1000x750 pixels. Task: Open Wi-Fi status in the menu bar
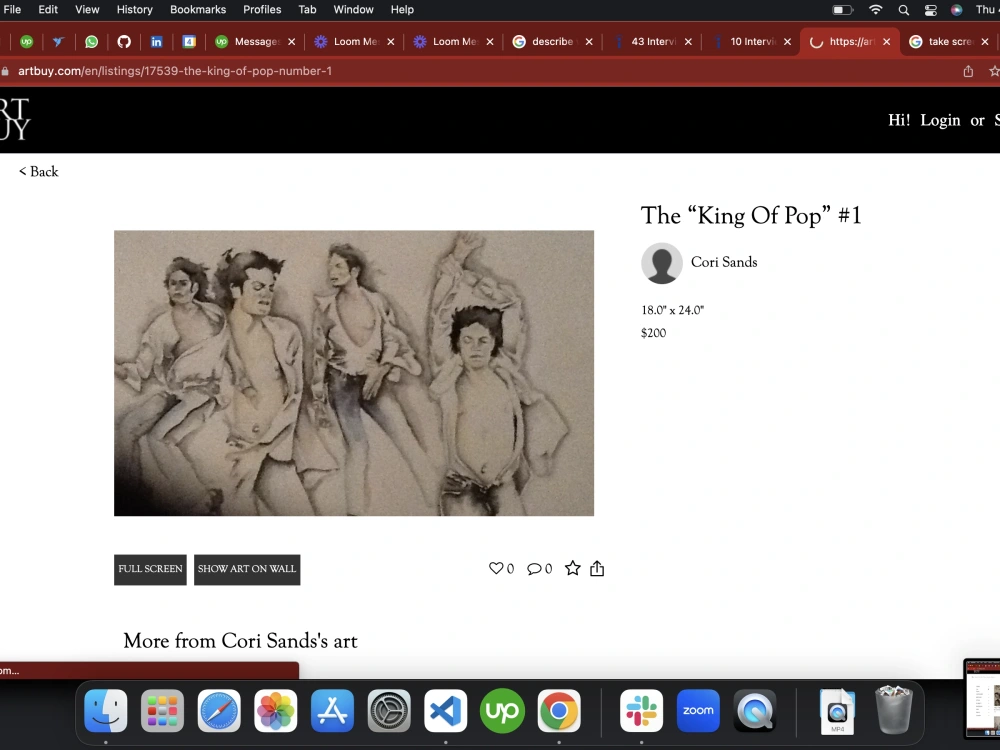coord(876,10)
